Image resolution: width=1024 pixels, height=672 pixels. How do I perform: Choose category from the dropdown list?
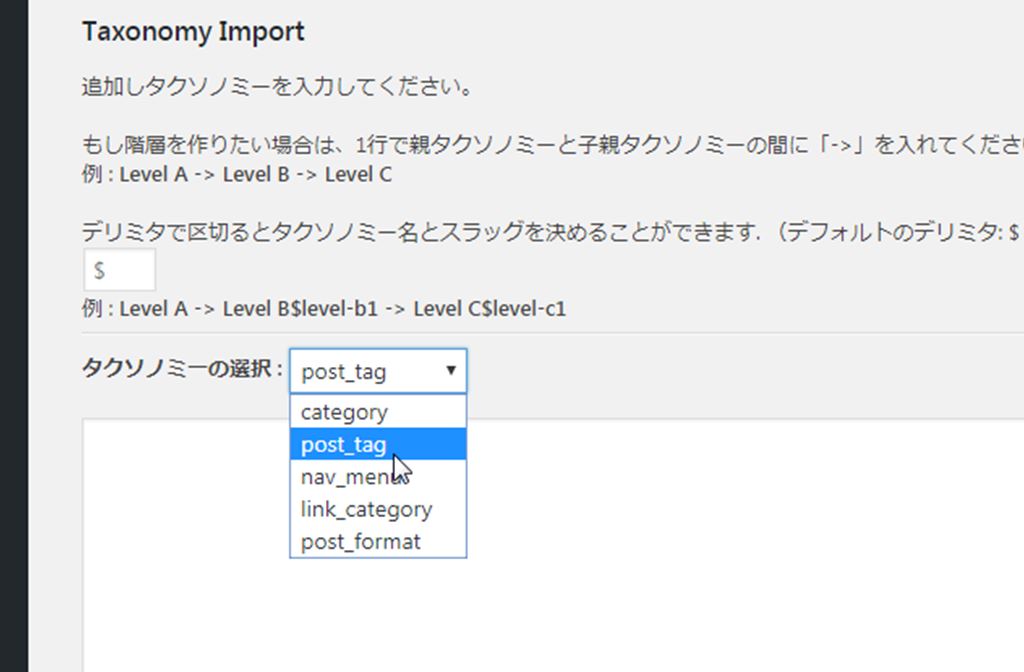pyautogui.click(x=345, y=412)
